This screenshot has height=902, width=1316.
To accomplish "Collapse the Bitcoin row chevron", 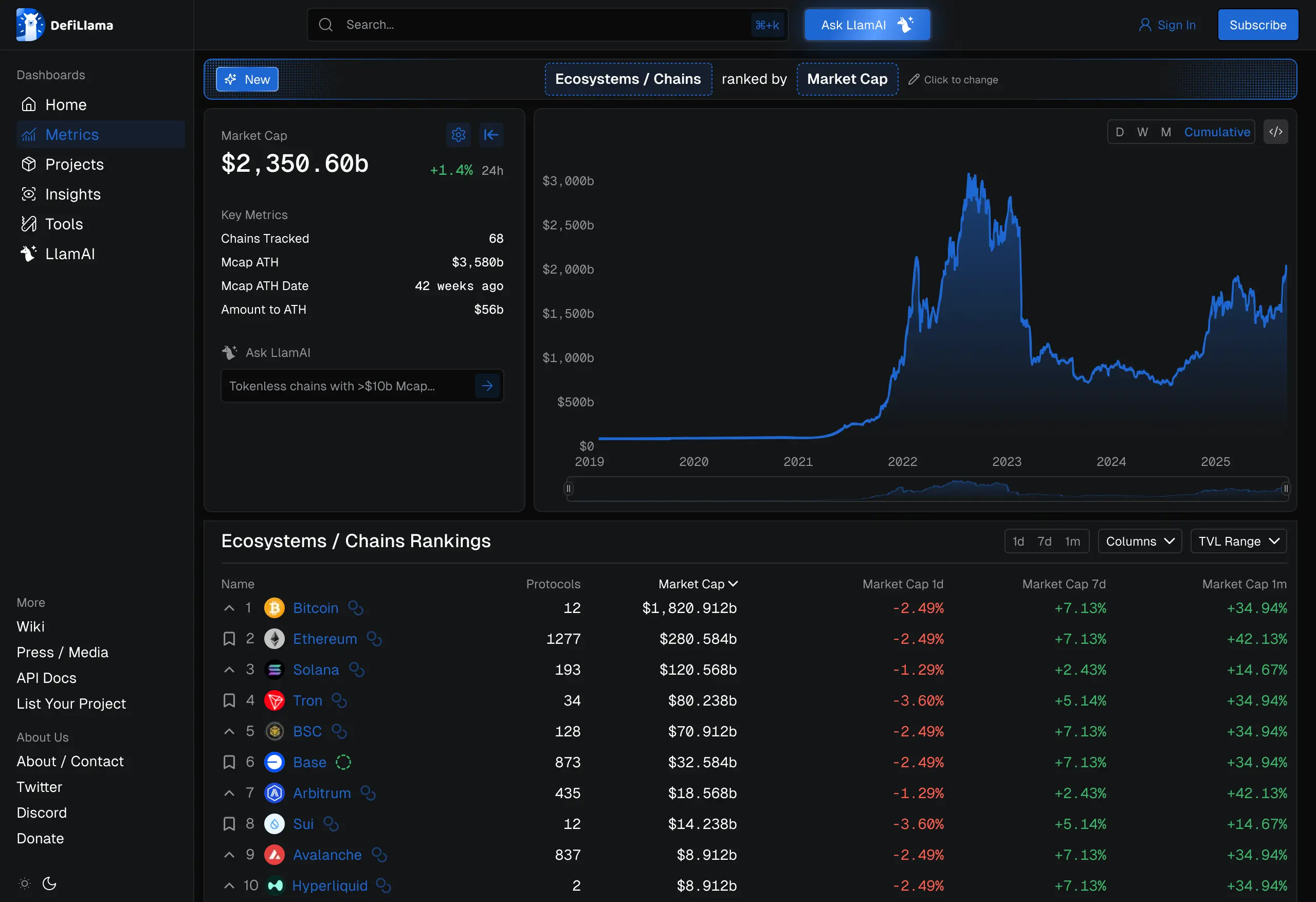I will click(229, 608).
